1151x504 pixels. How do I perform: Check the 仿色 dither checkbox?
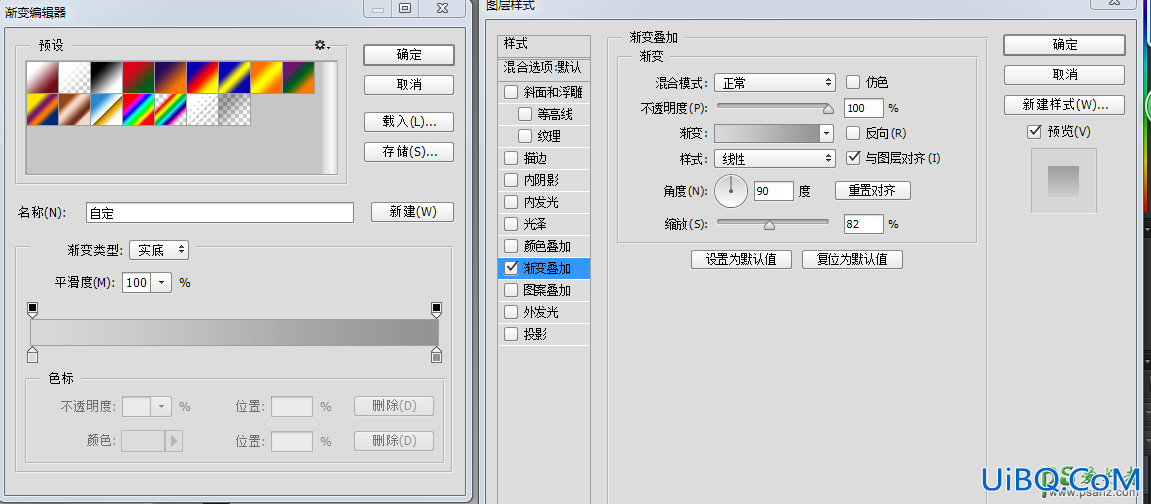click(x=853, y=82)
